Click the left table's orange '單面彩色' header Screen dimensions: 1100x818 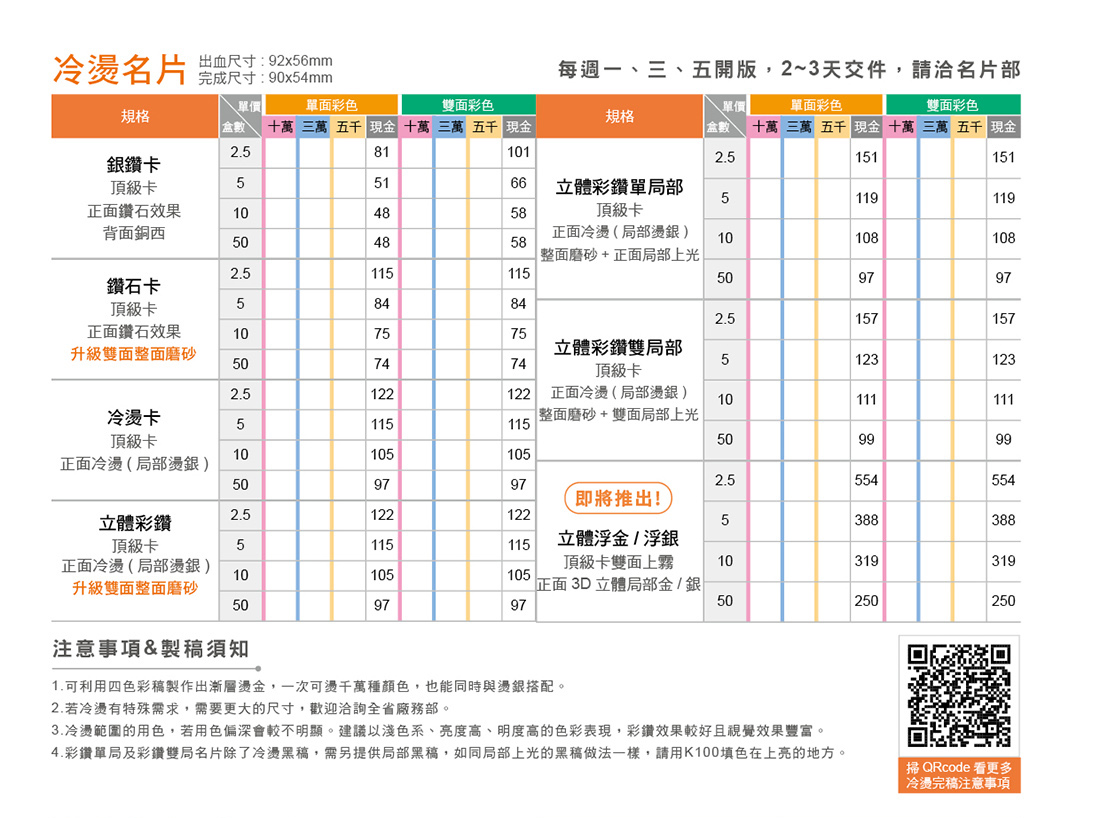(331, 105)
